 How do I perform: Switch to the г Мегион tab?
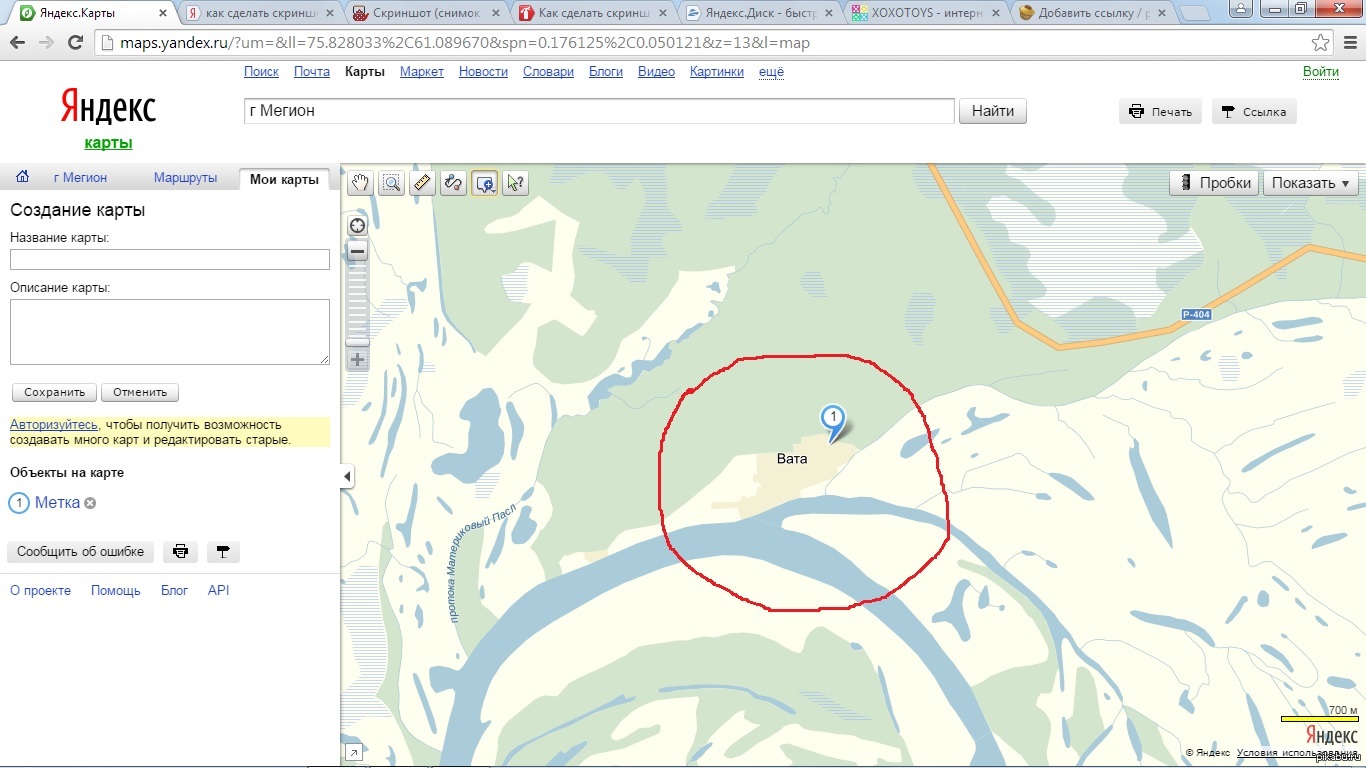click(x=80, y=178)
